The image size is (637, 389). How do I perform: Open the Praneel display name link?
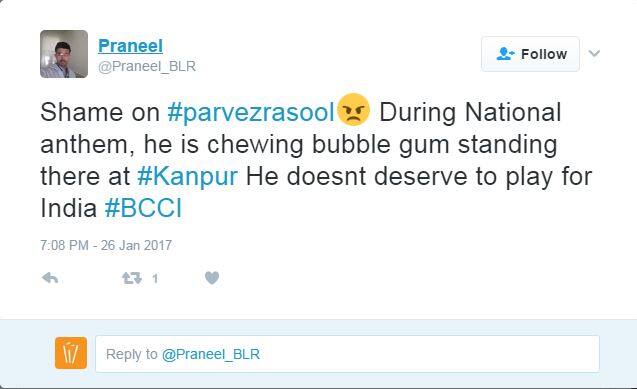pyautogui.click(x=130, y=45)
